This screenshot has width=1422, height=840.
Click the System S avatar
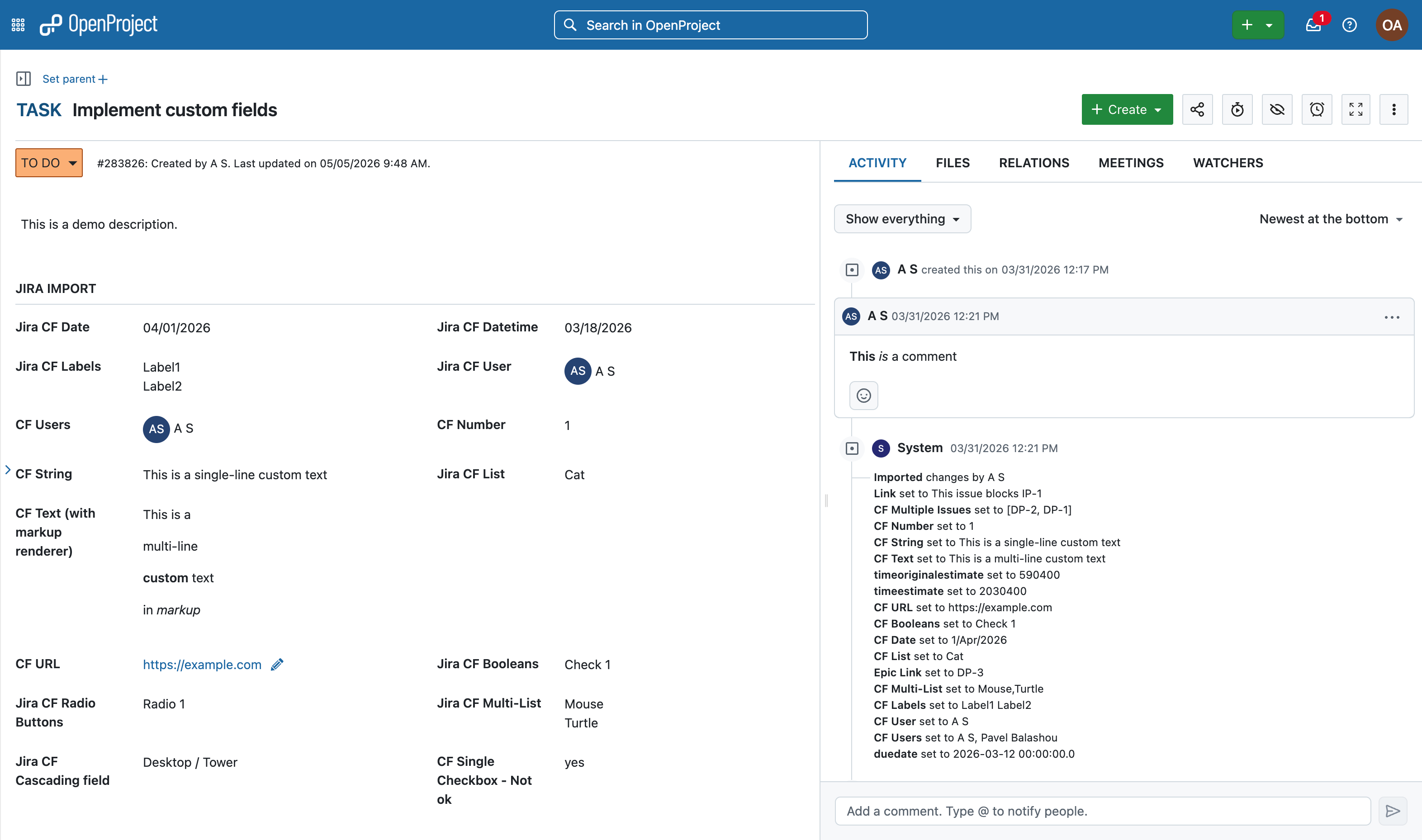pos(881,448)
